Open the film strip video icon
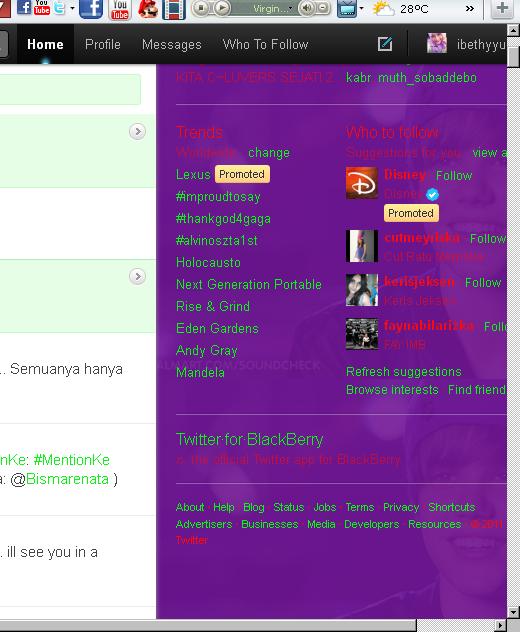 174,9
